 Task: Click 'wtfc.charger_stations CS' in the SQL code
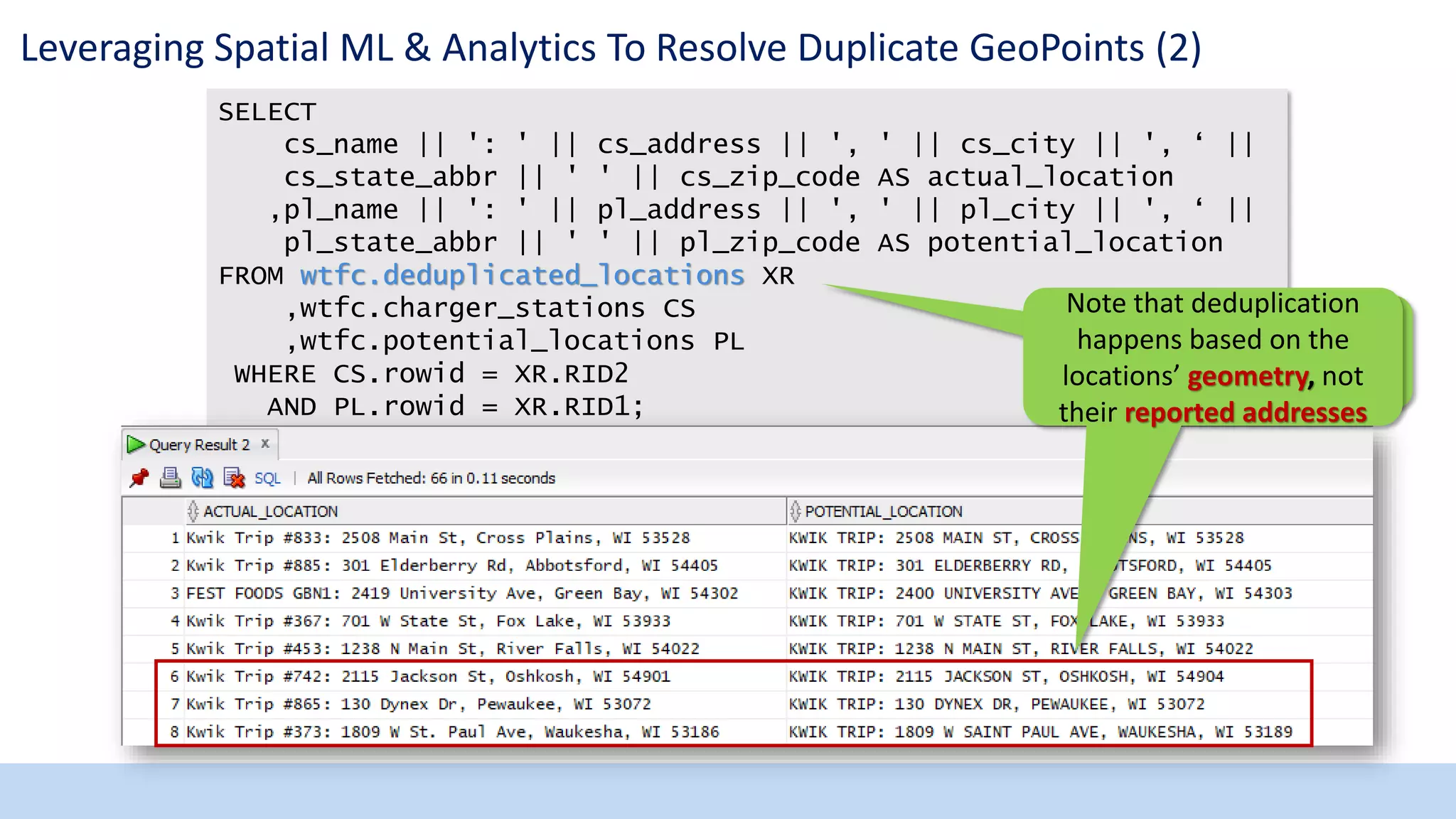coord(497,309)
